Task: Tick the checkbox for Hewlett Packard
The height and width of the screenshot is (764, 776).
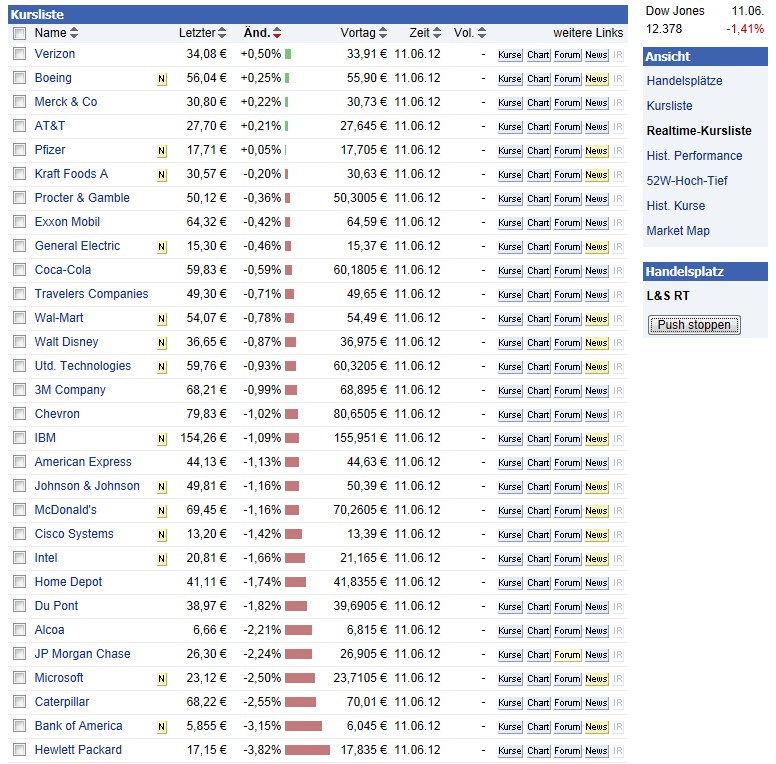Action: [x=19, y=750]
